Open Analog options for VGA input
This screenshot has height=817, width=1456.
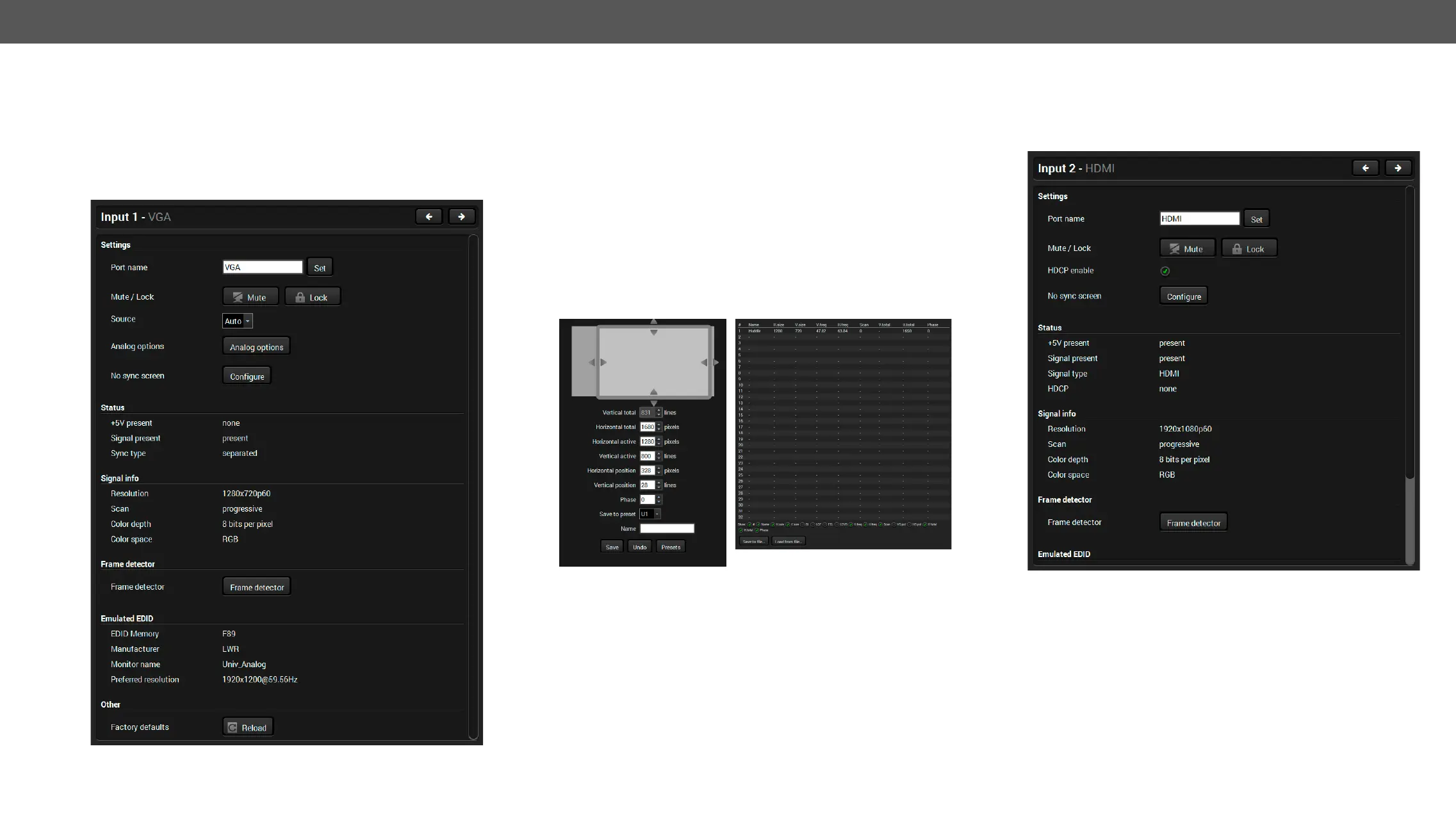[x=256, y=347]
